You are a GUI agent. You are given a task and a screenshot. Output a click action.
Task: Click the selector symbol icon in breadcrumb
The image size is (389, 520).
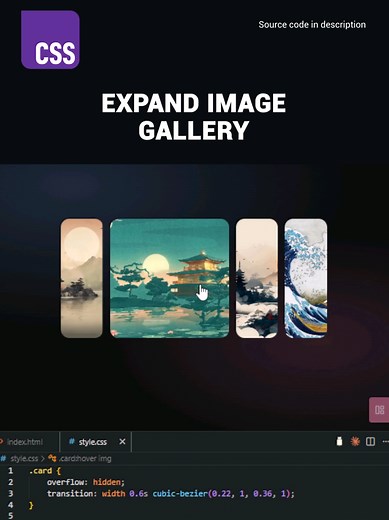52,458
